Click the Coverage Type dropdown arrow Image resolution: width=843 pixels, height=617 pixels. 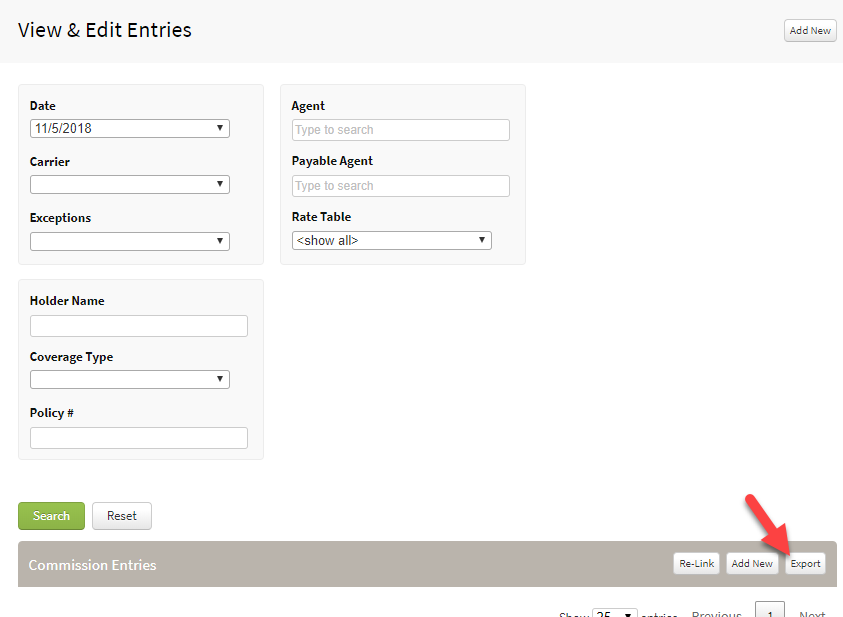coord(220,379)
